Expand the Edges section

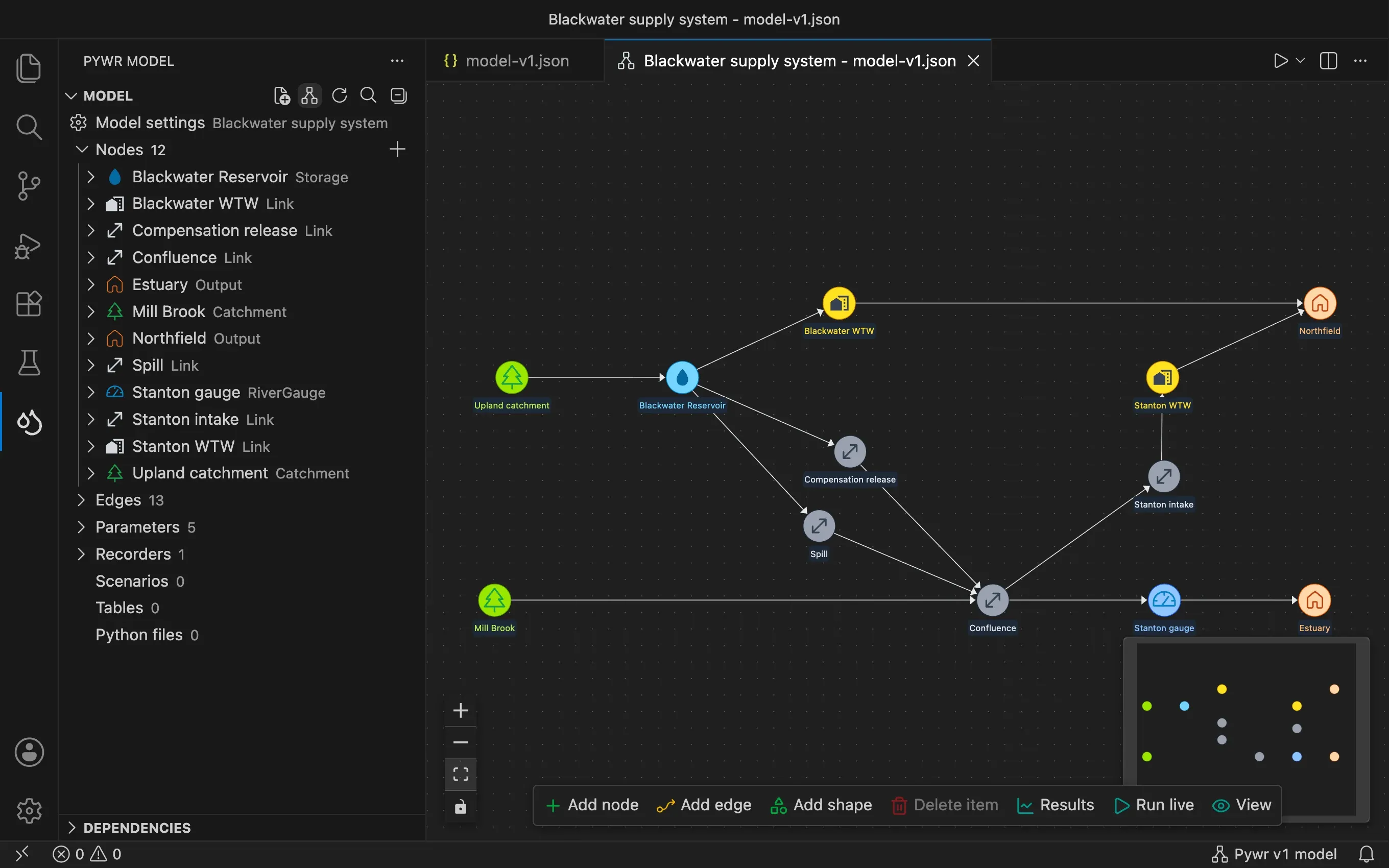(x=81, y=500)
